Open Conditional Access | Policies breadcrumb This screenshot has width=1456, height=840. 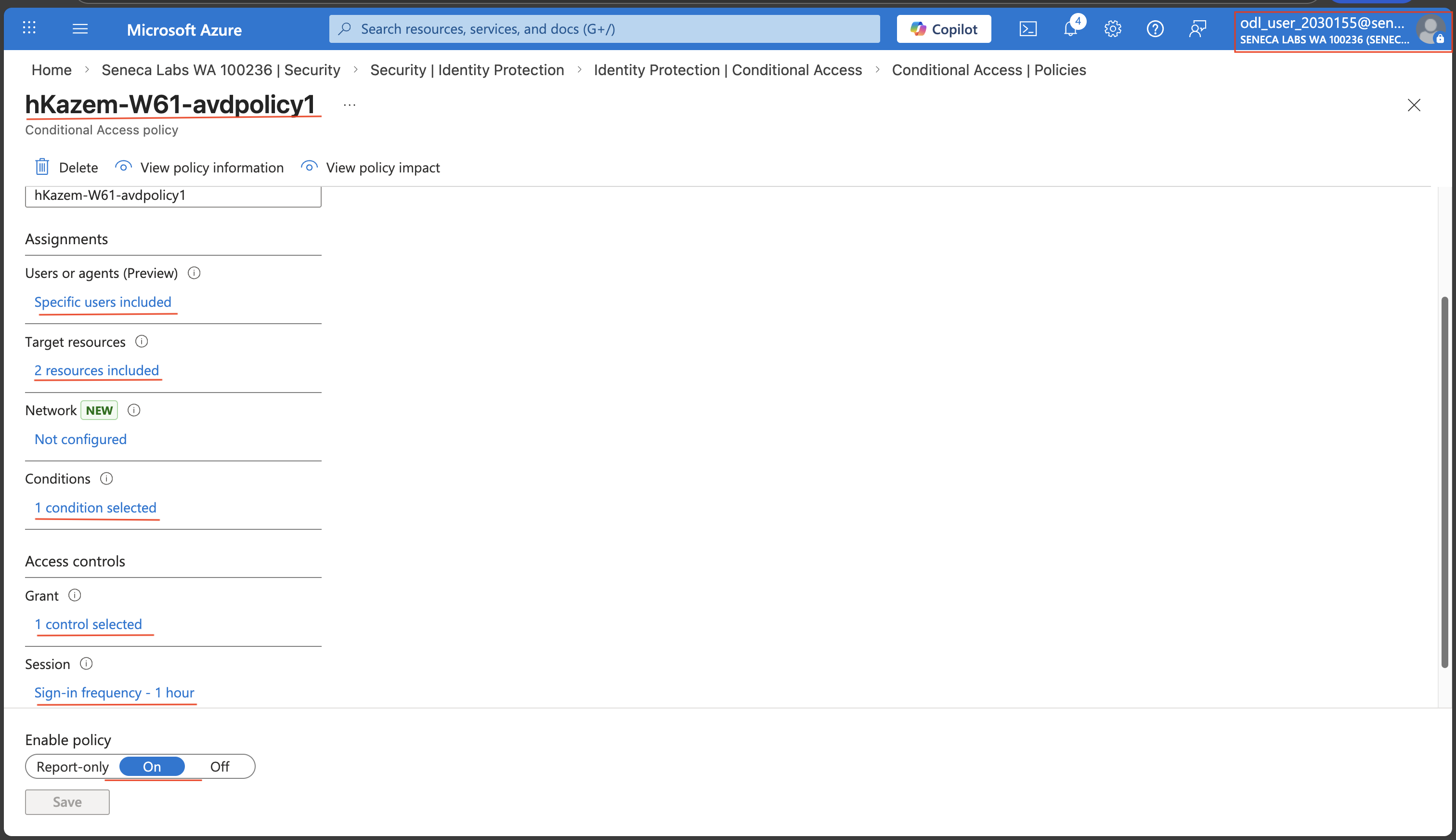point(989,70)
